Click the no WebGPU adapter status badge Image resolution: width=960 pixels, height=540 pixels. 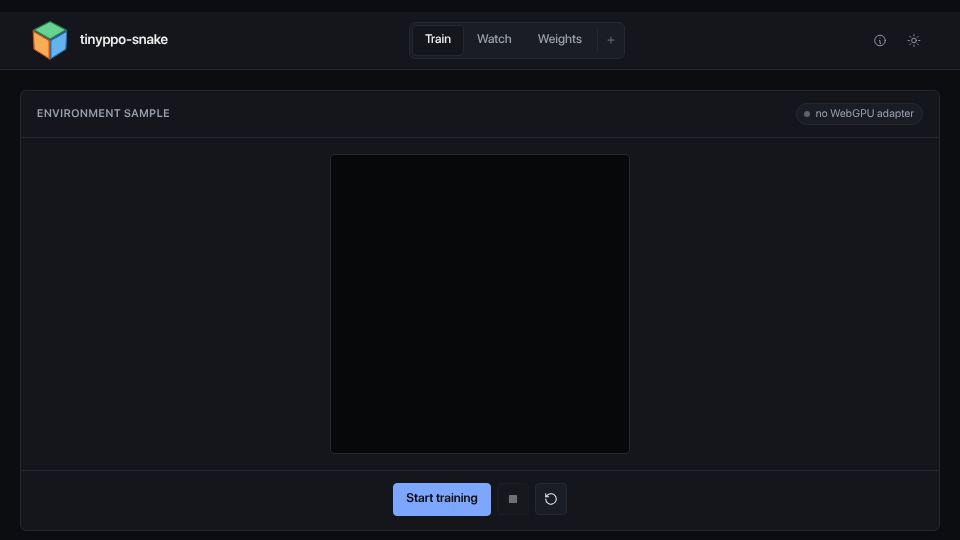859,114
